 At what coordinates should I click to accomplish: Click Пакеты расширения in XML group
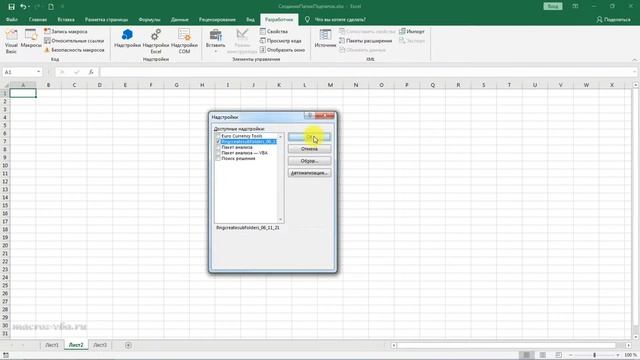coord(366,40)
